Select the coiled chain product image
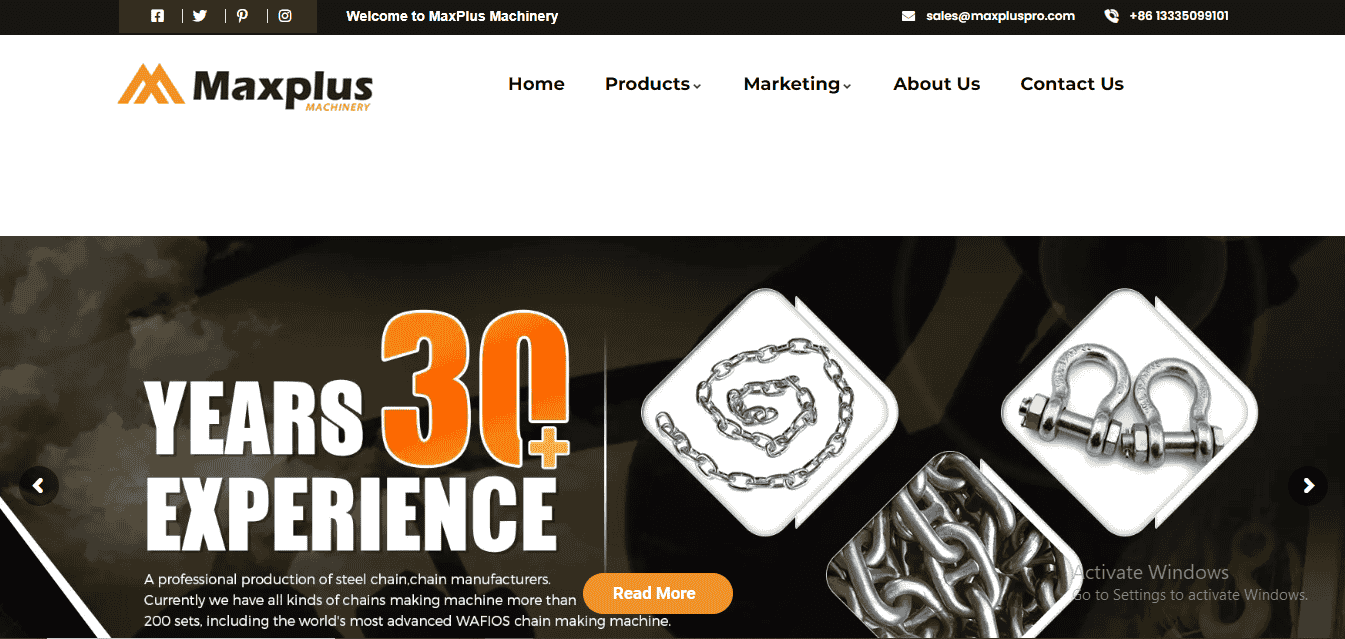The width and height of the screenshot is (1345, 639). click(768, 417)
